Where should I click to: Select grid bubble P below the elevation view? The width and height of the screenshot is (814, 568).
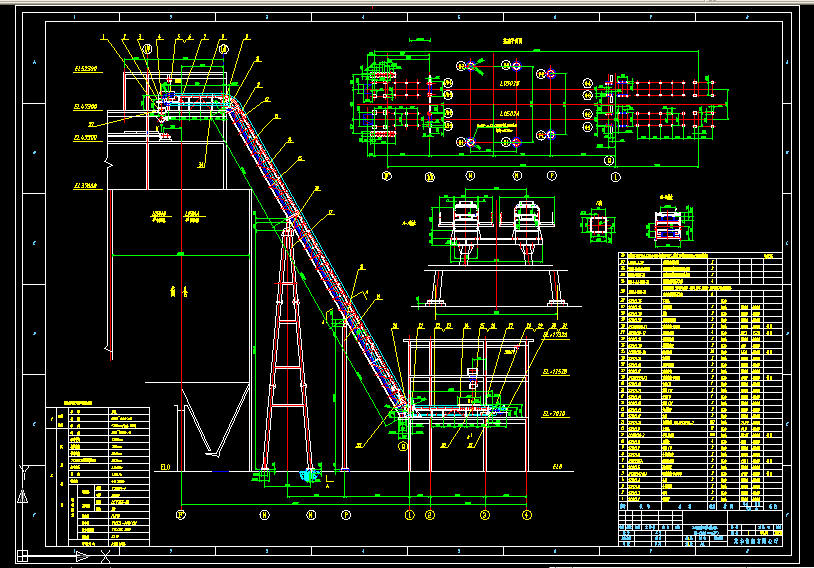point(346,515)
